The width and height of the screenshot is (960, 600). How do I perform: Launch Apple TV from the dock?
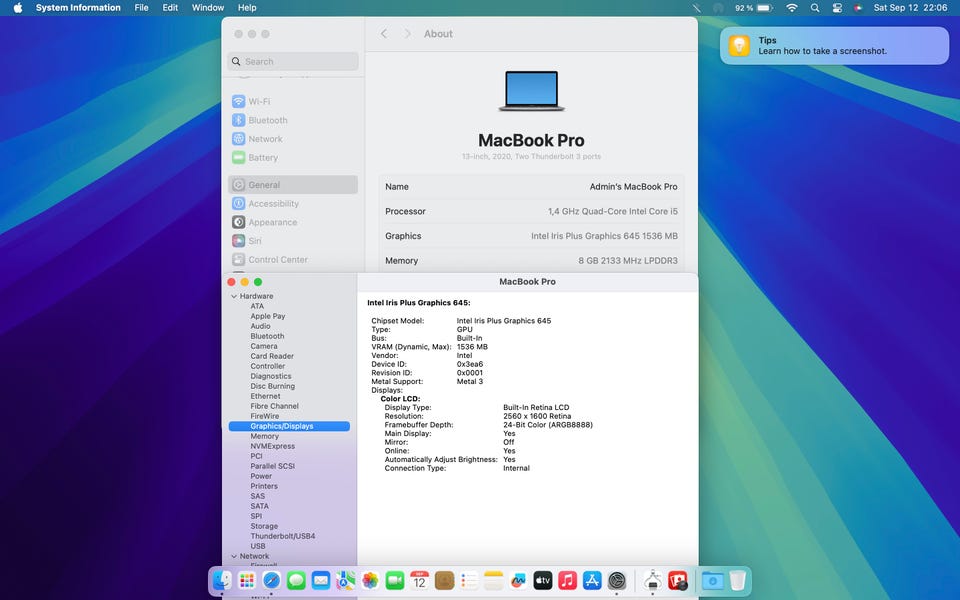(543, 580)
